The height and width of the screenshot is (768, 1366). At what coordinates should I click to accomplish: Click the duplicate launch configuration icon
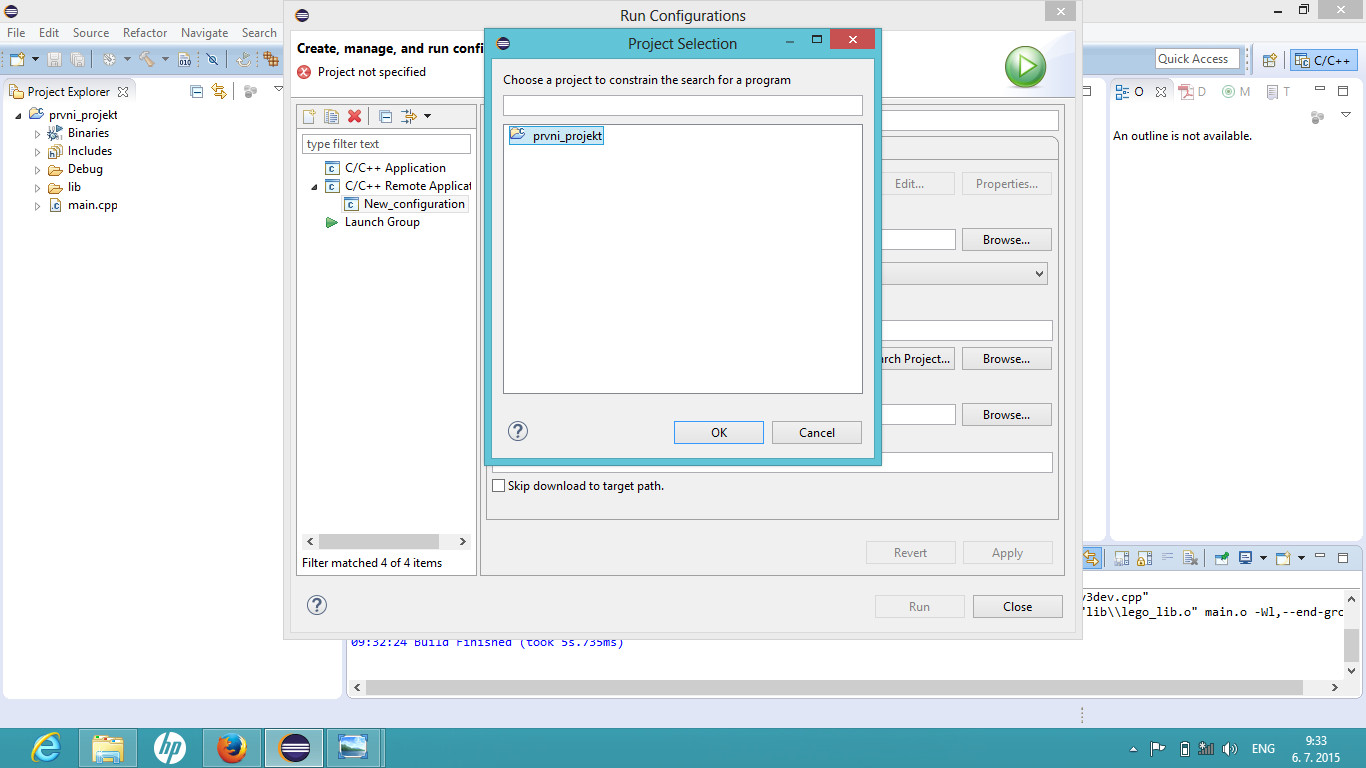point(331,116)
